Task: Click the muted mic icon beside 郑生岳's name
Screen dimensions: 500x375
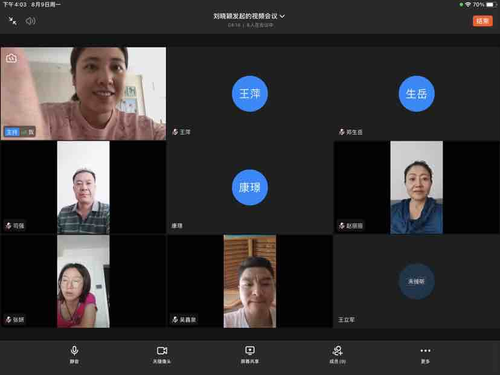Action: [x=342, y=132]
